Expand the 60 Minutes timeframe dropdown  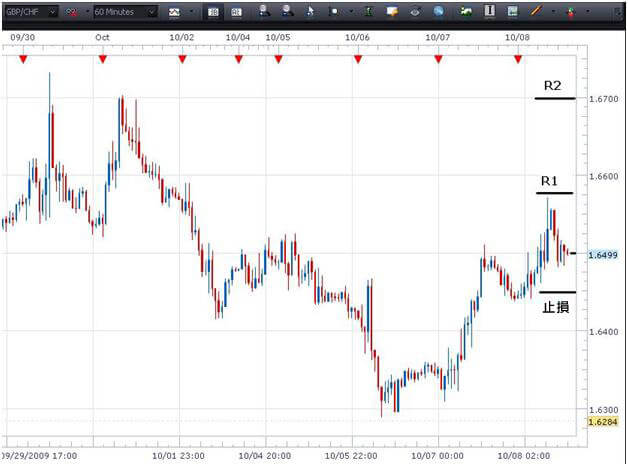click(151, 12)
